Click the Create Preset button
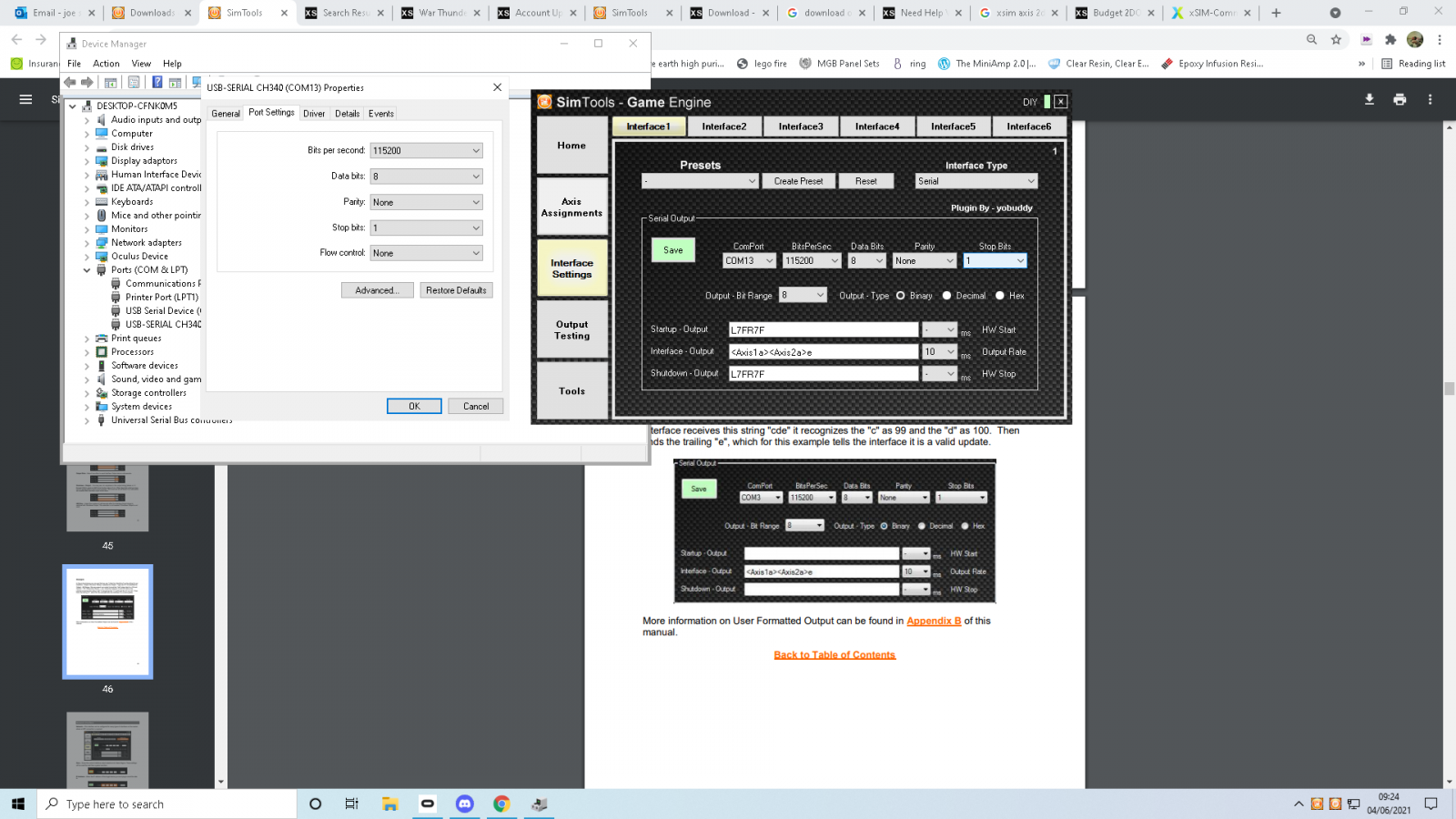1456x819 pixels. (798, 181)
